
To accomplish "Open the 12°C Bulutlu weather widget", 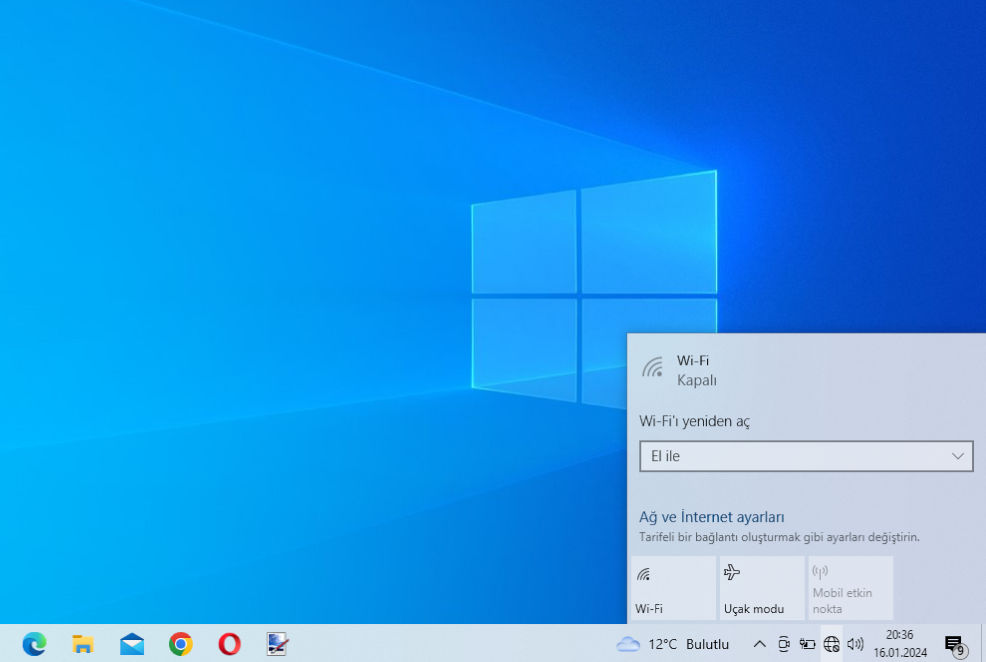I will [673, 644].
